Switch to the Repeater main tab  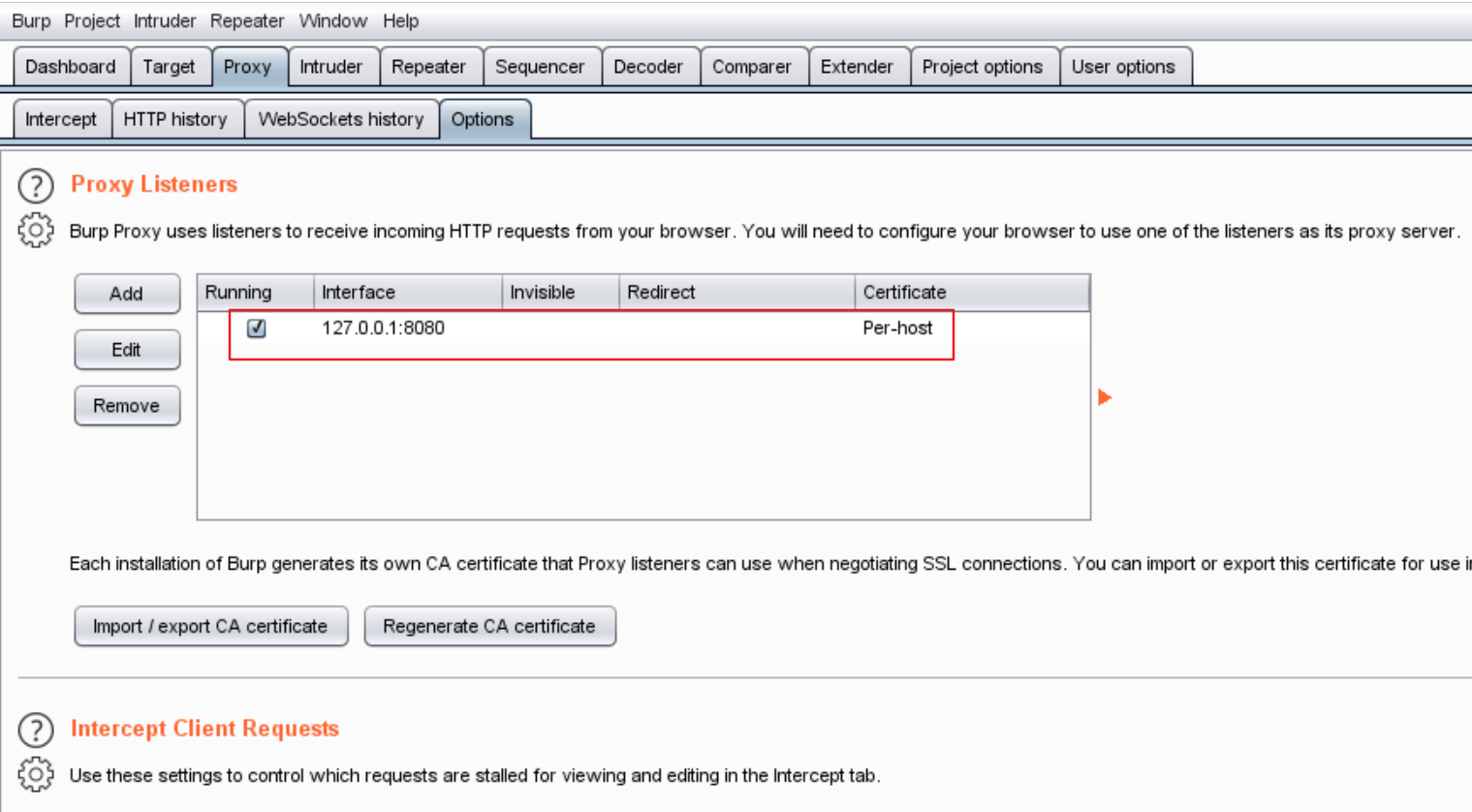(429, 67)
